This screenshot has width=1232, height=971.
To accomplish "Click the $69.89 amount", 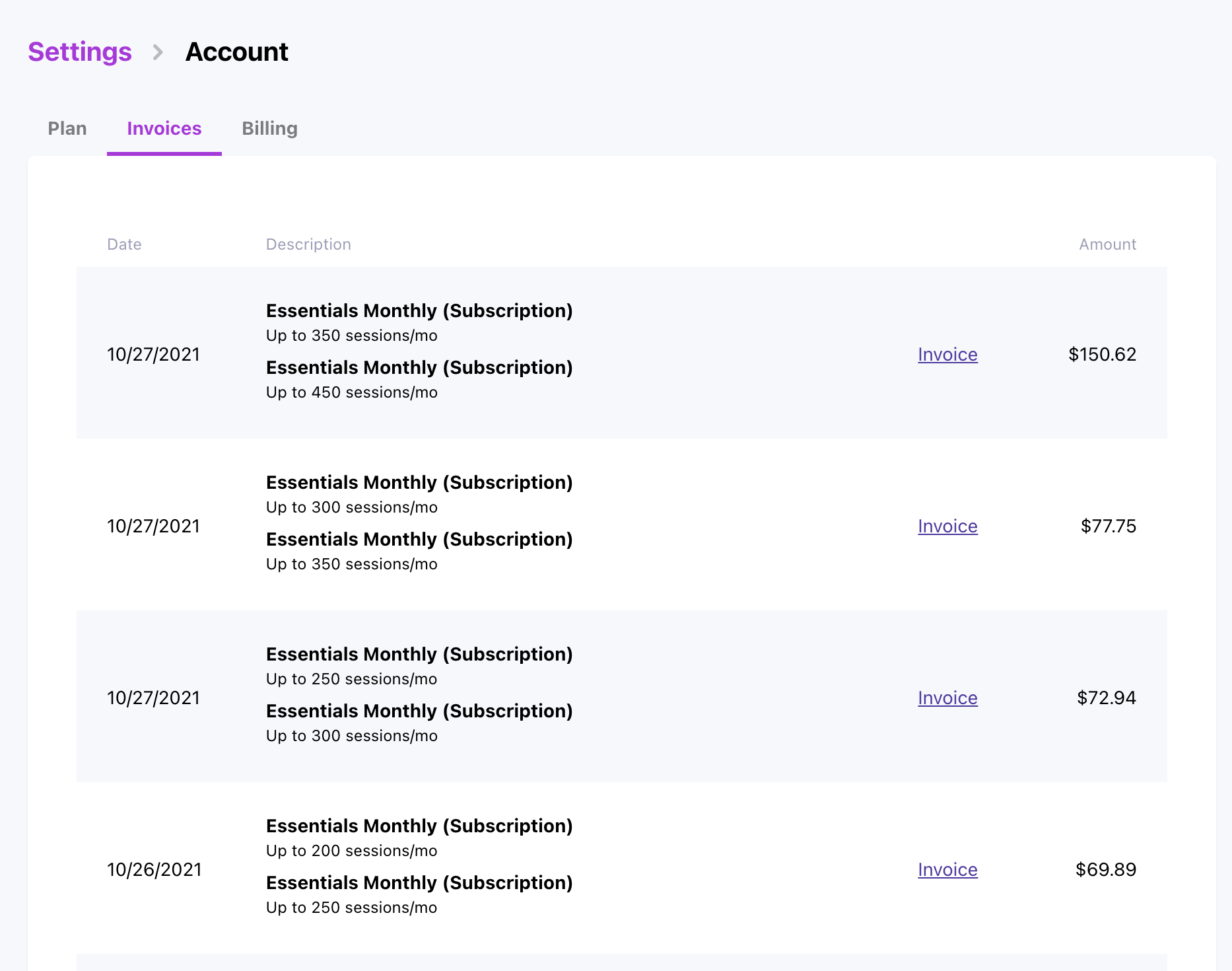I will pyautogui.click(x=1105, y=870).
